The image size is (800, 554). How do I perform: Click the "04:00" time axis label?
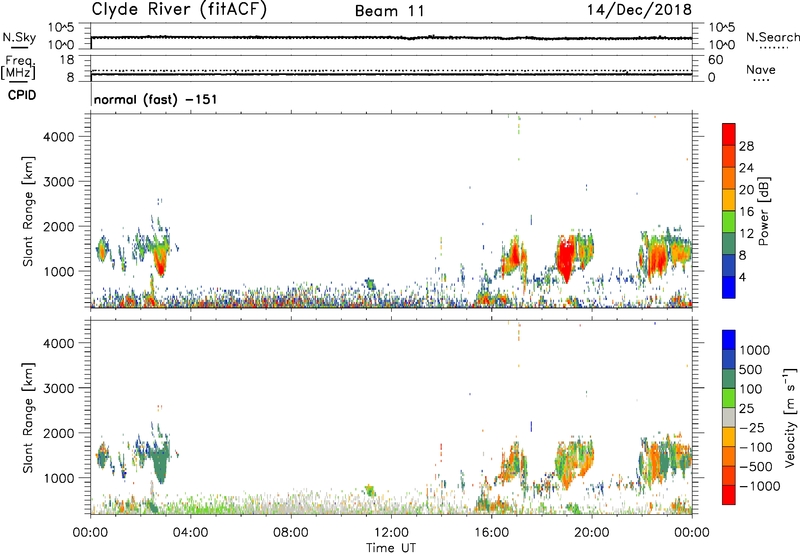[x=190, y=533]
